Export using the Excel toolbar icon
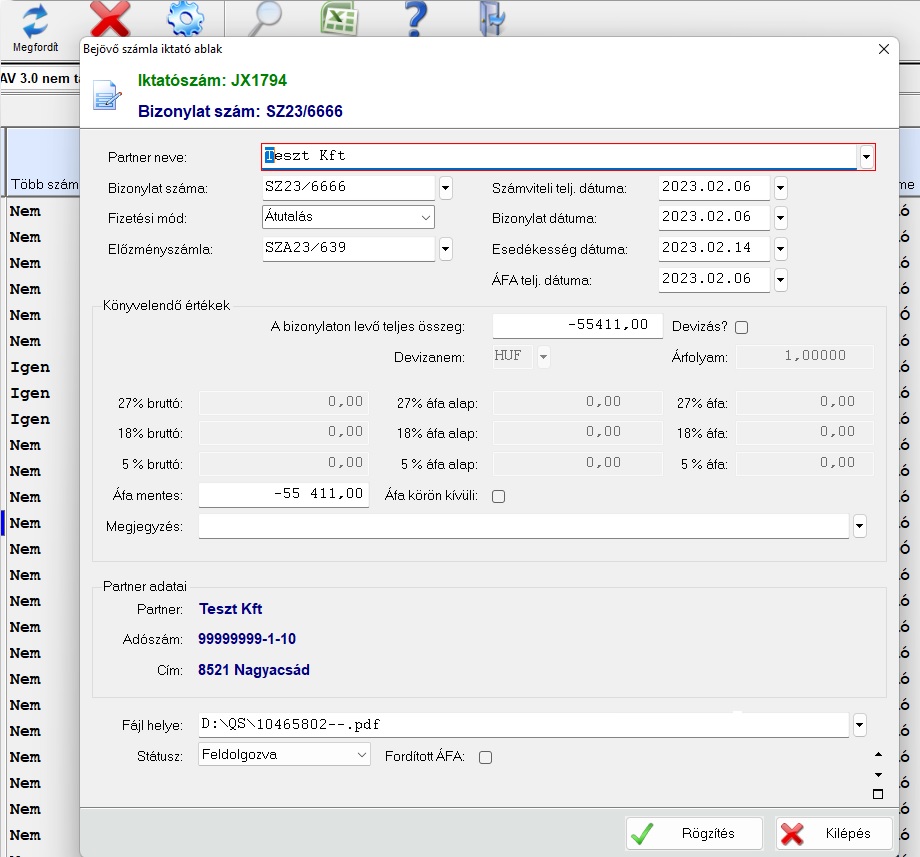This screenshot has width=920, height=857. point(339,19)
